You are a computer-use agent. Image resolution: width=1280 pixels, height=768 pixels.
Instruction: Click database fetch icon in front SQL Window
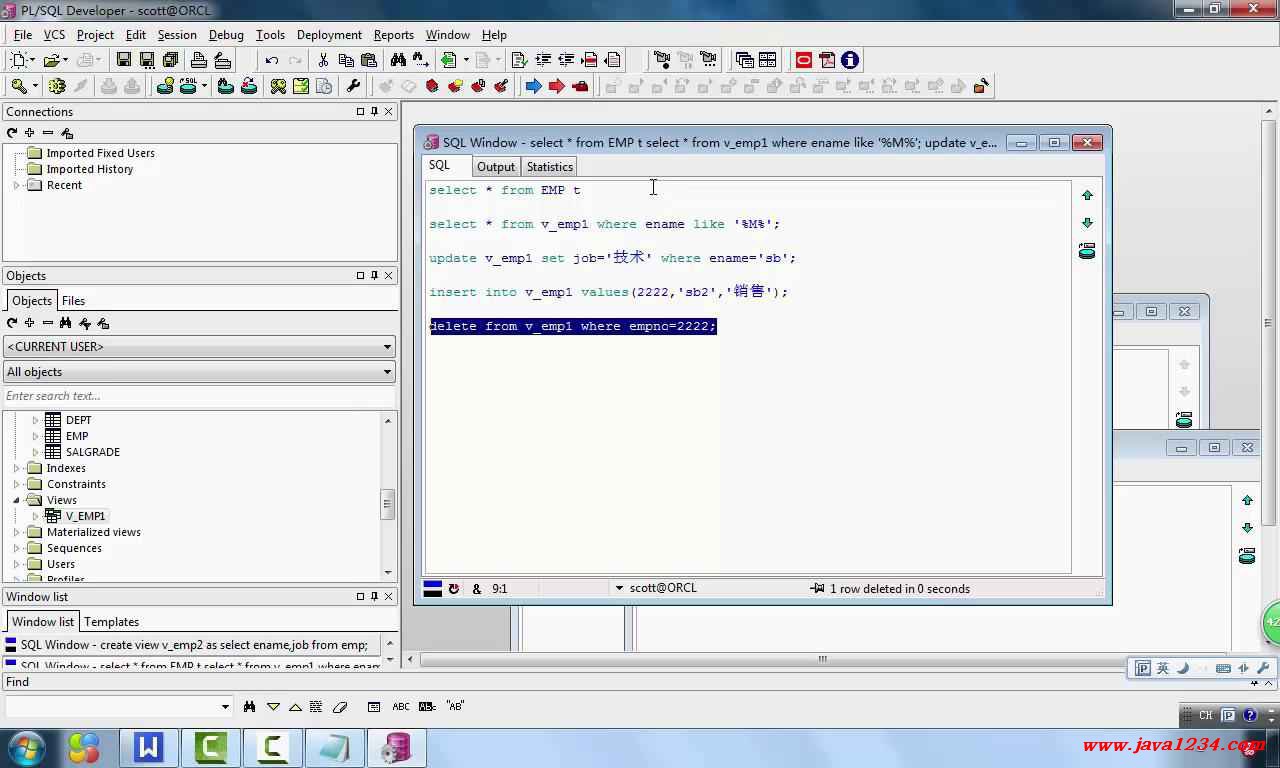click(1087, 251)
